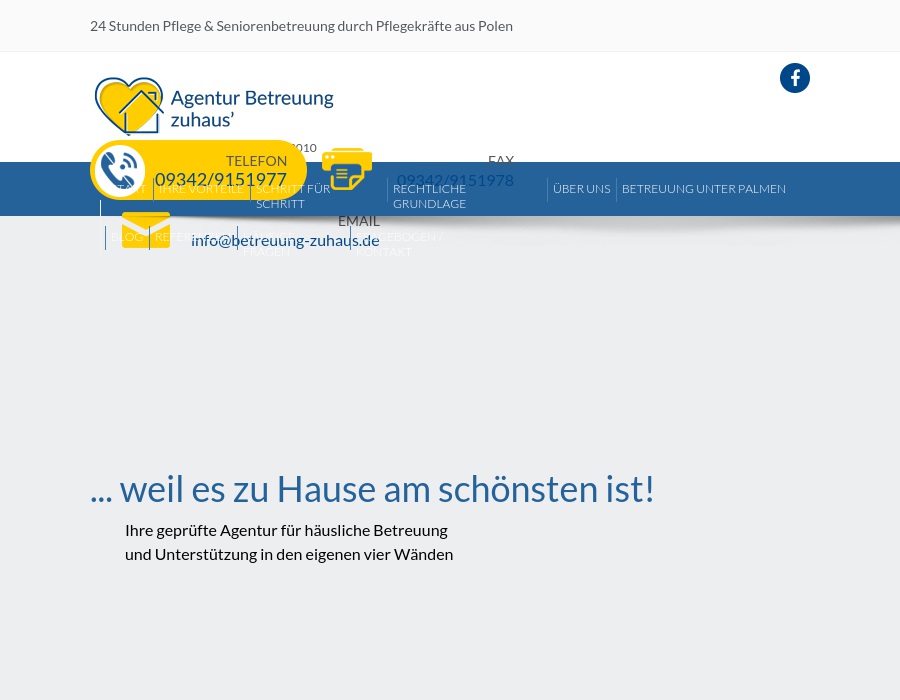Open BETREUUNG UNTER PALMEN page
This screenshot has width=900, height=700.
pyautogui.click(x=703, y=189)
